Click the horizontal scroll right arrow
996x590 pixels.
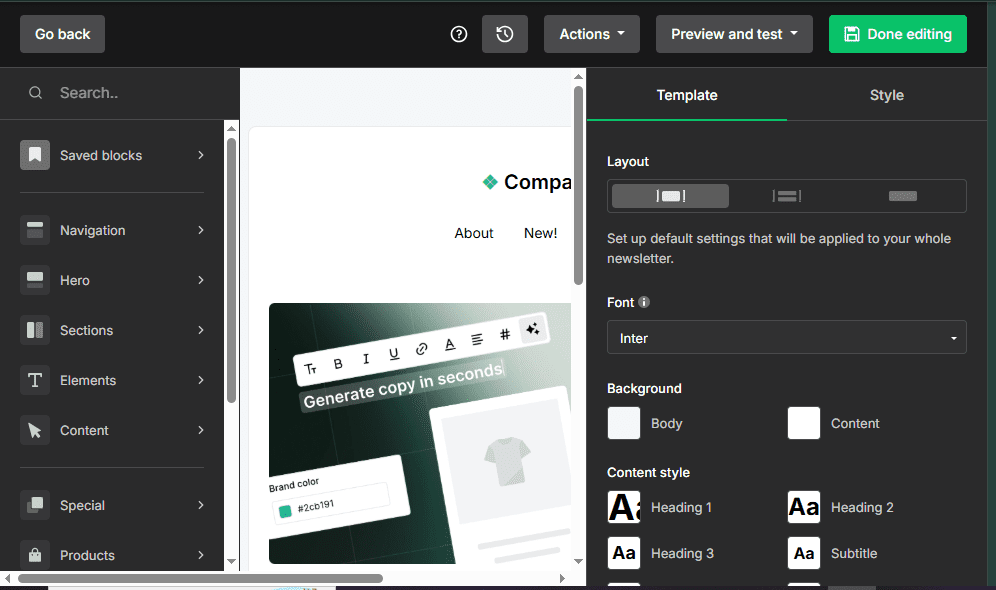click(562, 579)
